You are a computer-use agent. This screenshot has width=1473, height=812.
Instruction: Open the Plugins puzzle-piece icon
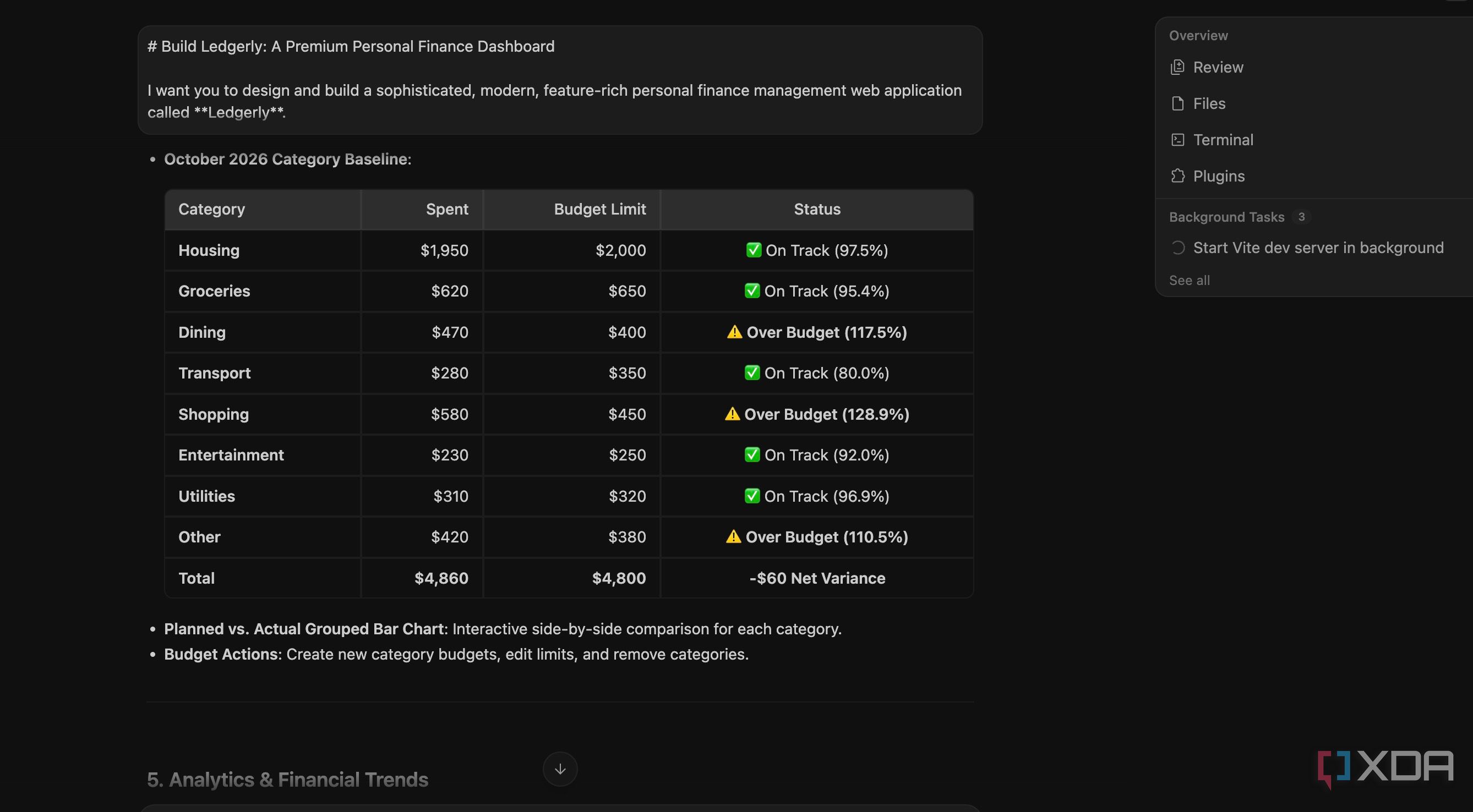(1177, 176)
